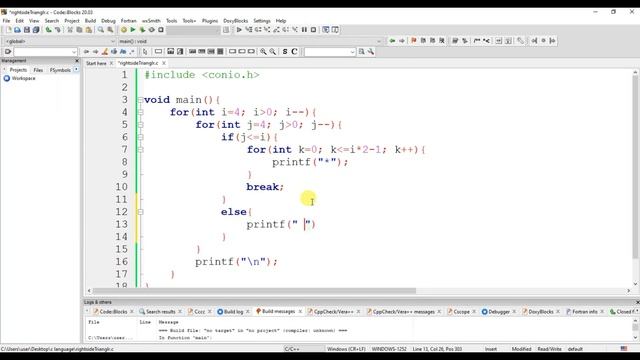Switch to the Start here tab
Viewport: 640px width, 360px height.
tap(96, 63)
